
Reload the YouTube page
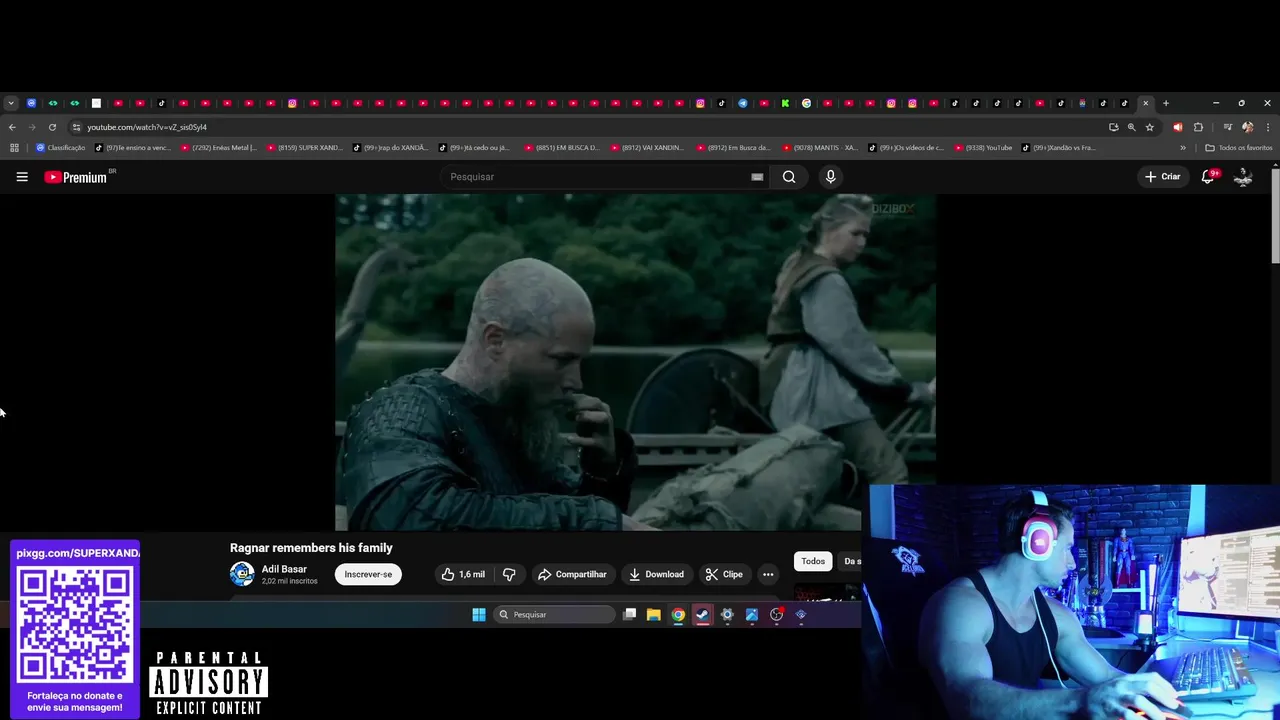click(x=52, y=127)
